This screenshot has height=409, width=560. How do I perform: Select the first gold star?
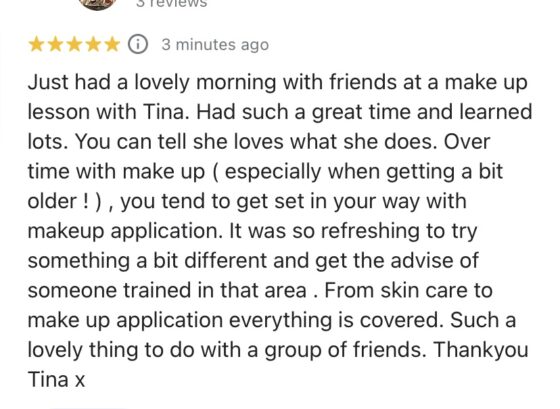(36, 45)
